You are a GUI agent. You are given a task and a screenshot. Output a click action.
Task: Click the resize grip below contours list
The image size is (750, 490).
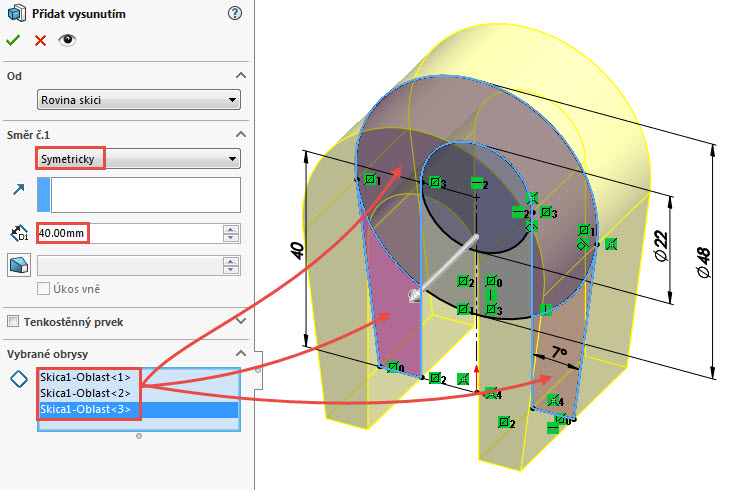[x=139, y=436]
